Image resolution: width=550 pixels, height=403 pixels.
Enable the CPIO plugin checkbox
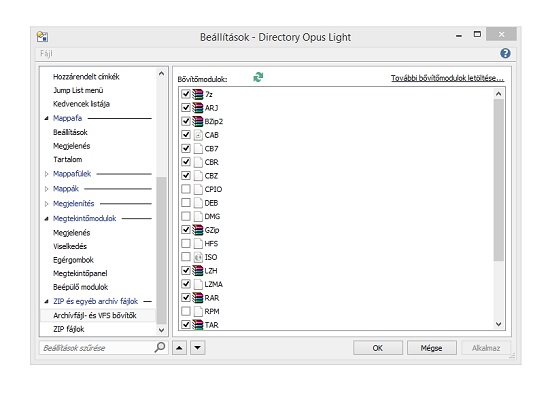[x=186, y=189]
